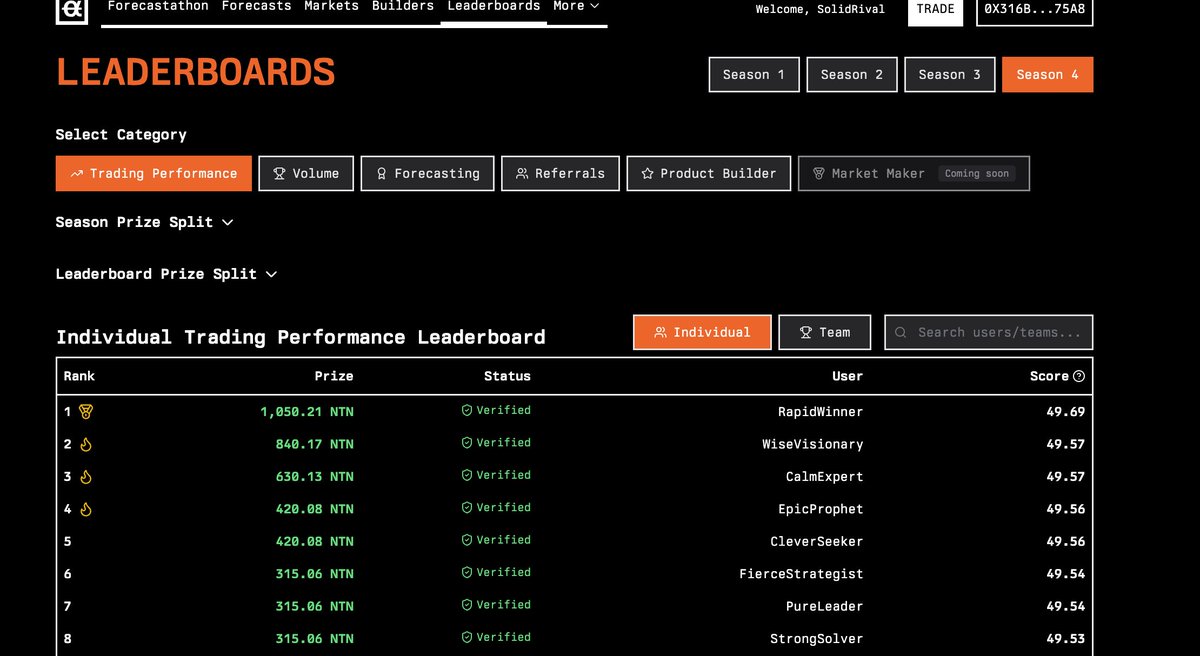Click the Welcome, SolidRival text
Screen dimensions: 1200x656
point(820,9)
